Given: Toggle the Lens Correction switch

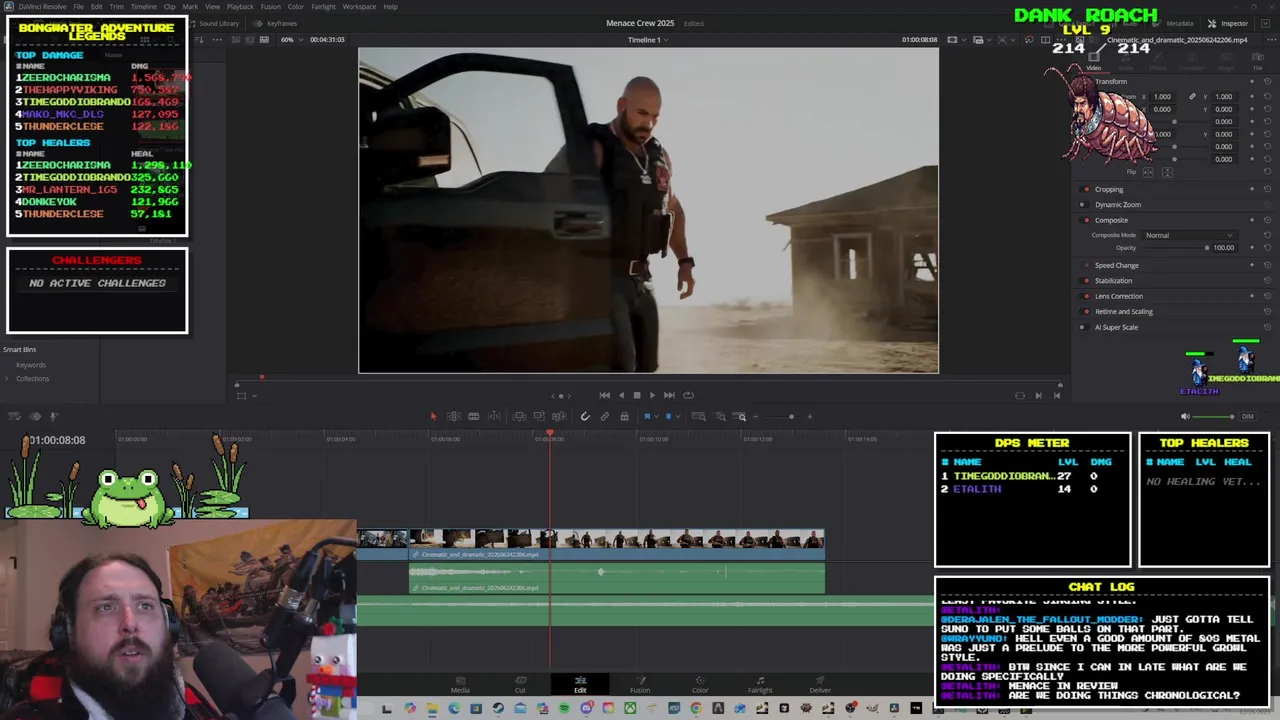Looking at the screenshot, I should pyautogui.click(x=1086, y=296).
